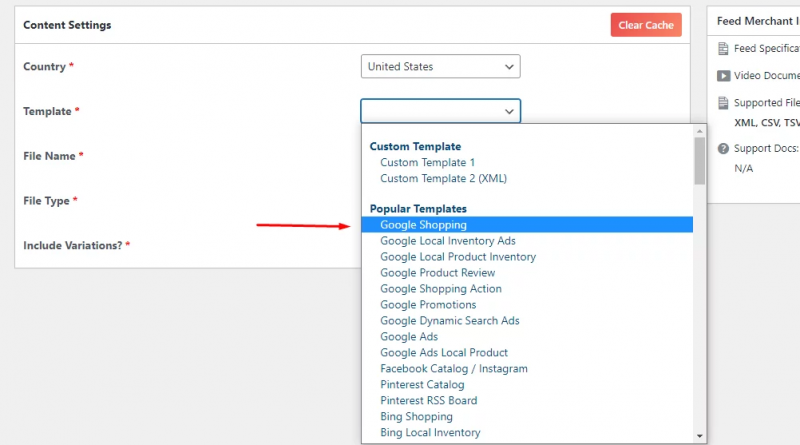
Task: Select the Pinterest Catalog template
Action: (422, 384)
